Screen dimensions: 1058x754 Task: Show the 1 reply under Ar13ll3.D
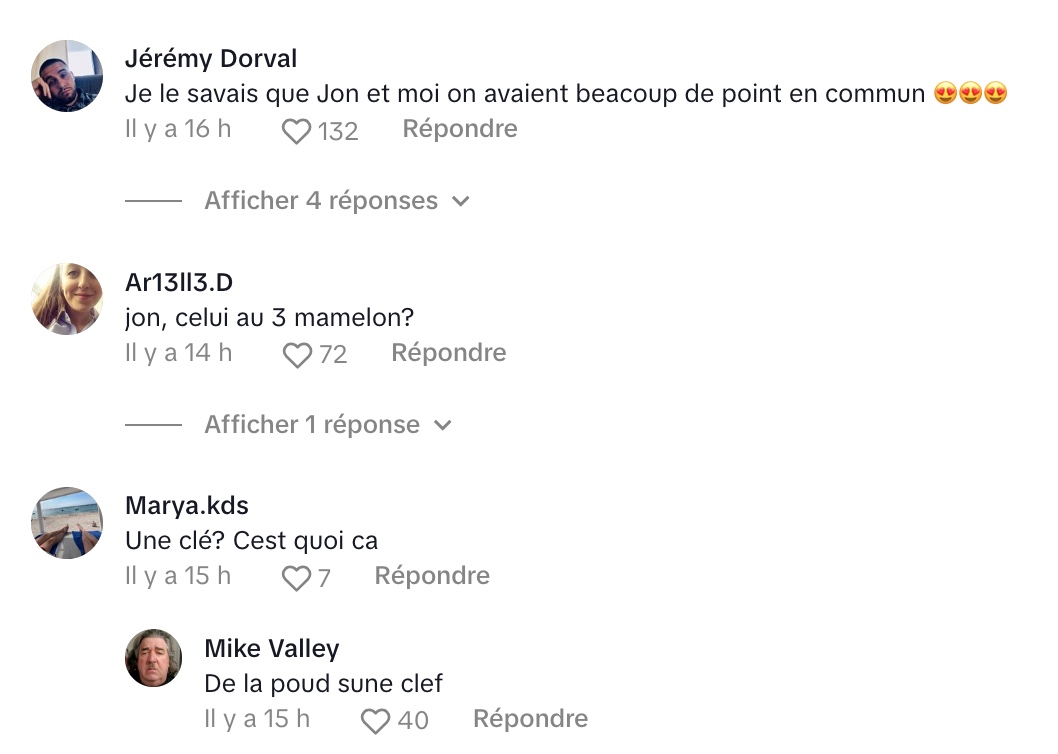pyautogui.click(x=312, y=425)
